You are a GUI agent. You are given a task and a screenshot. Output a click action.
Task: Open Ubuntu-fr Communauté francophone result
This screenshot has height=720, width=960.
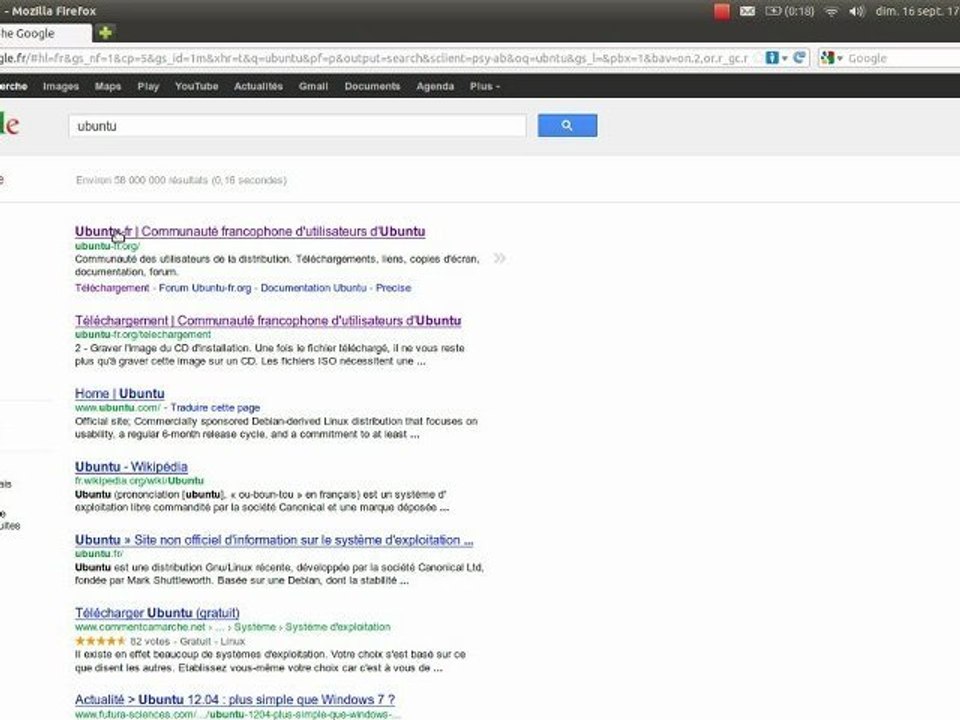coord(250,231)
